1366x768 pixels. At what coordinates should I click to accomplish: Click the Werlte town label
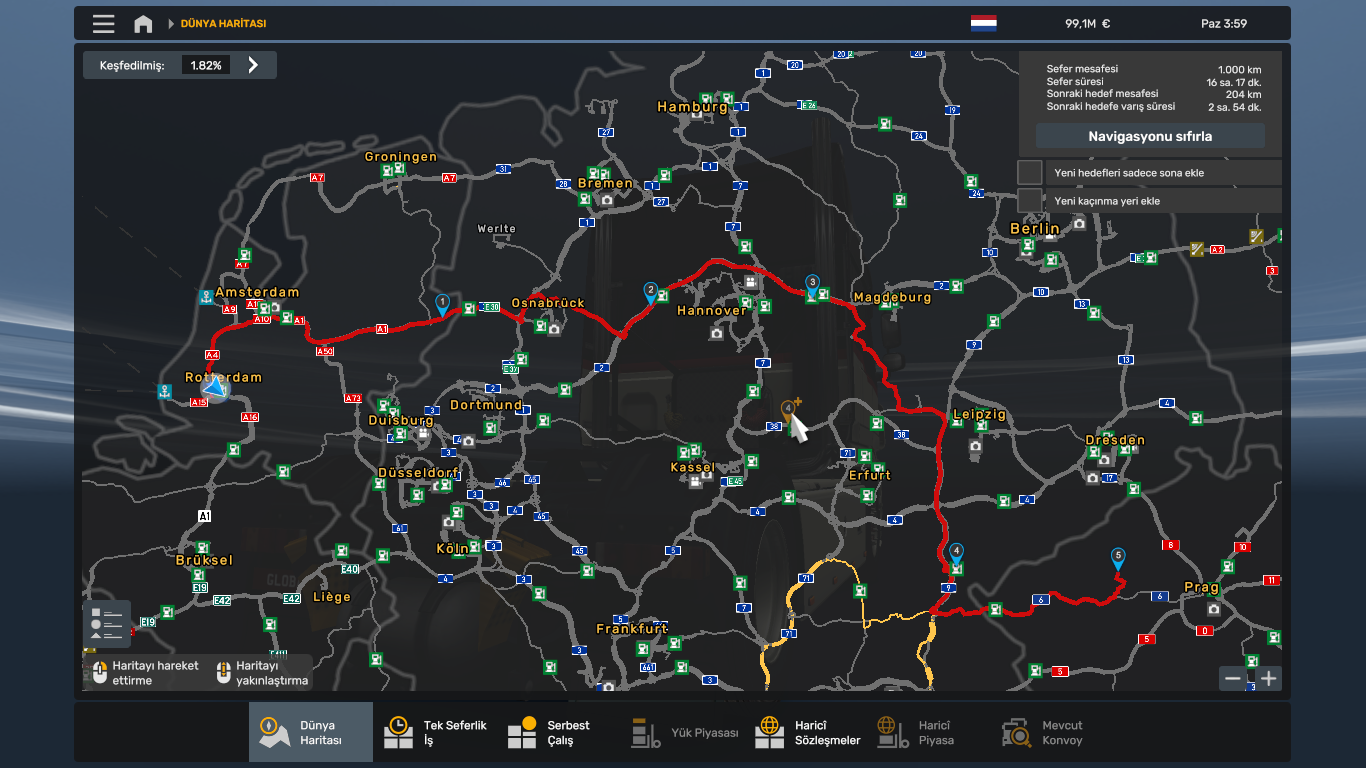click(497, 229)
